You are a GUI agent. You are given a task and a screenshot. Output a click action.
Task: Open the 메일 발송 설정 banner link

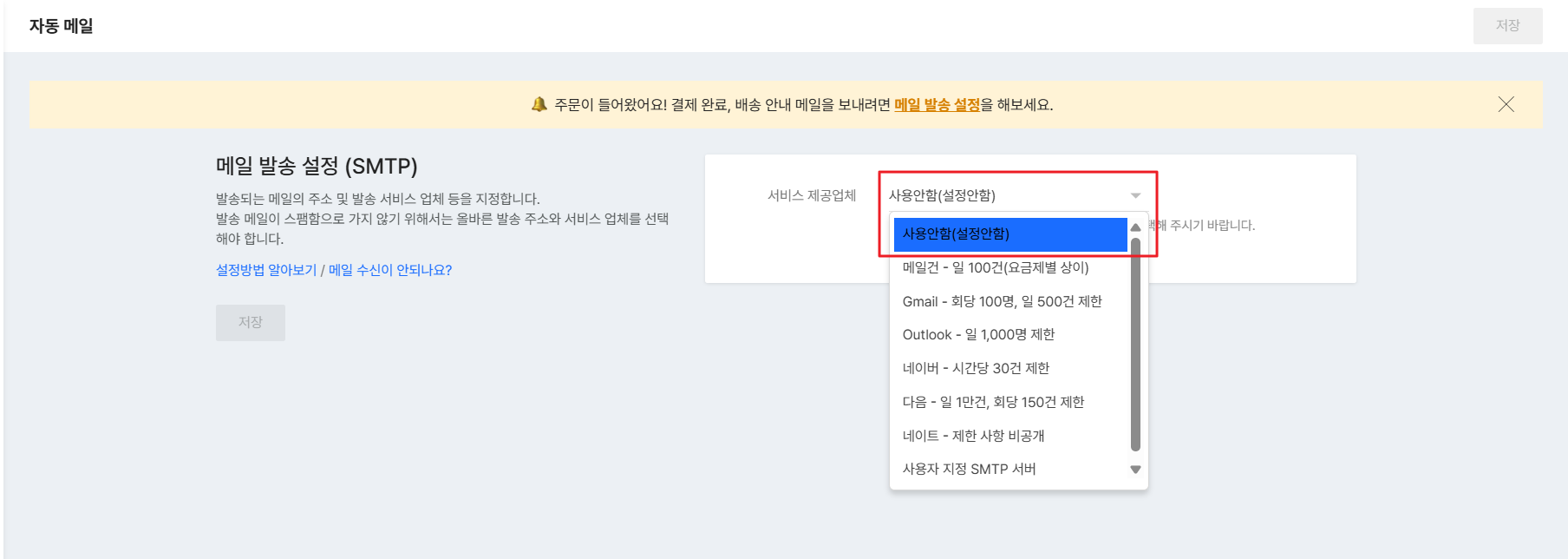tap(937, 104)
